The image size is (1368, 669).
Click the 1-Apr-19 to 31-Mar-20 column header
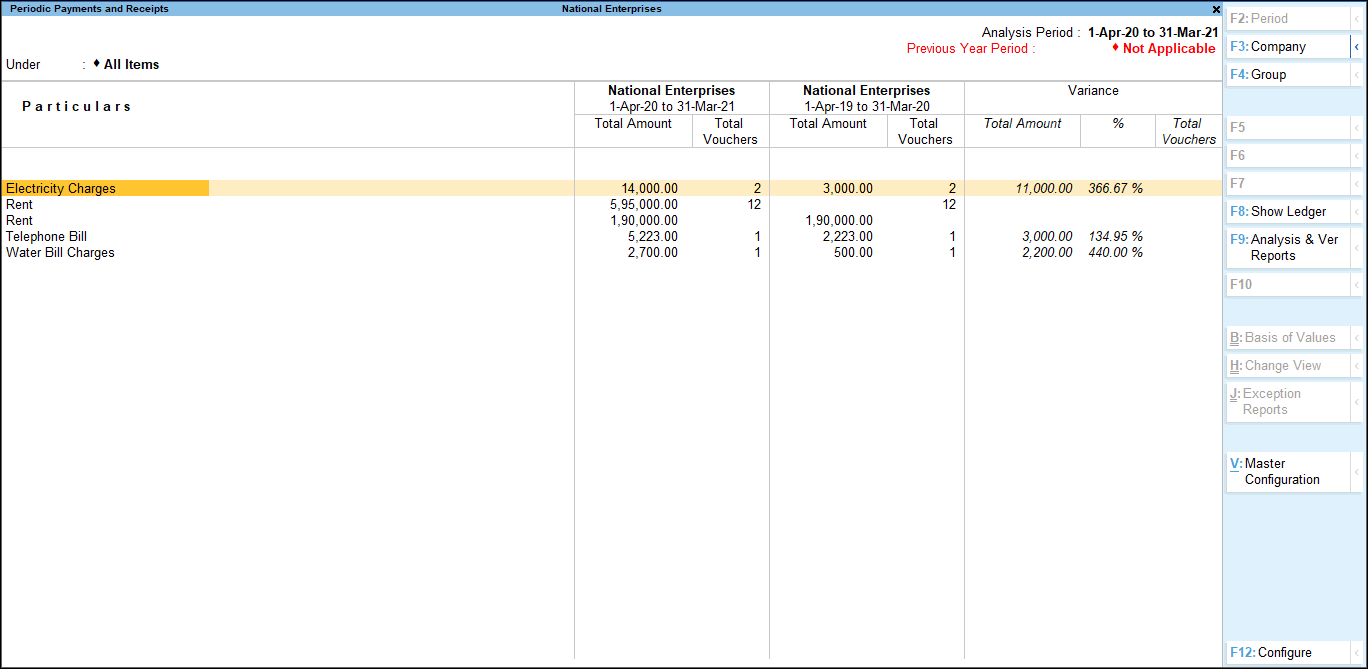[867, 106]
